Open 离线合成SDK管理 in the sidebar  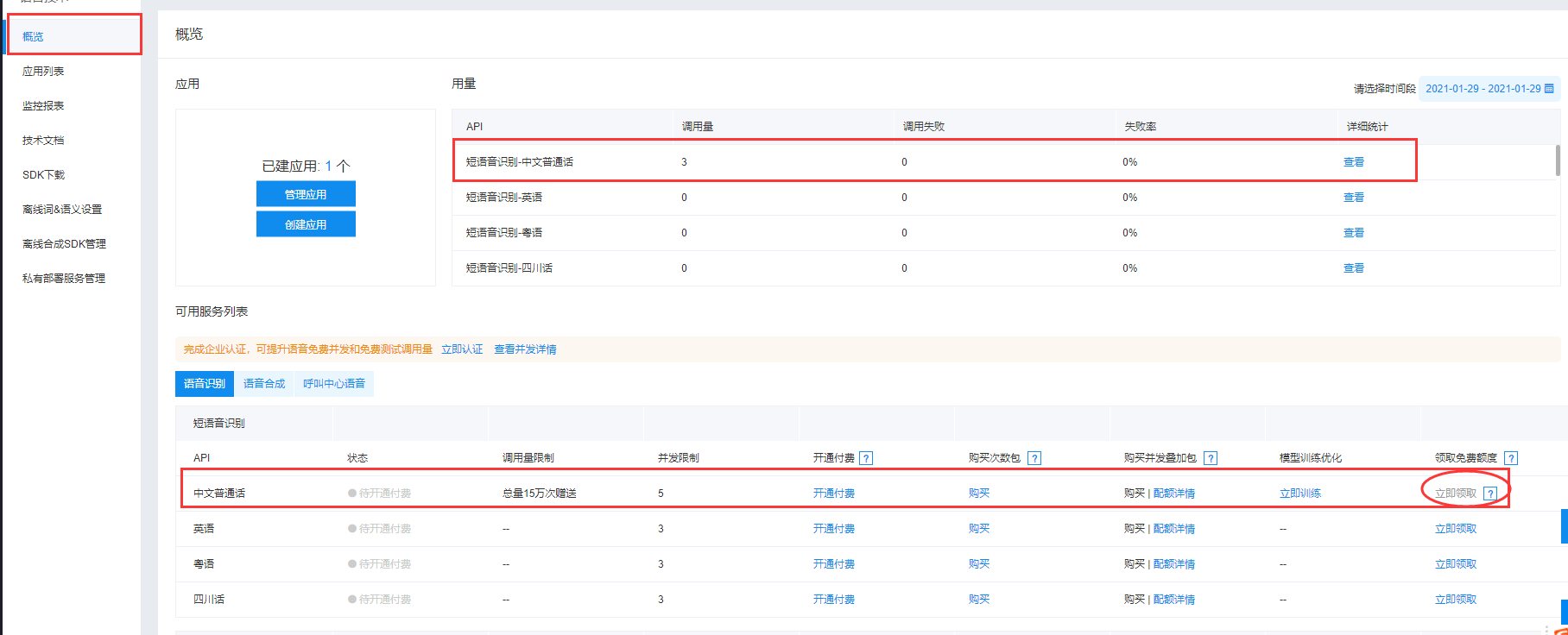[x=64, y=243]
